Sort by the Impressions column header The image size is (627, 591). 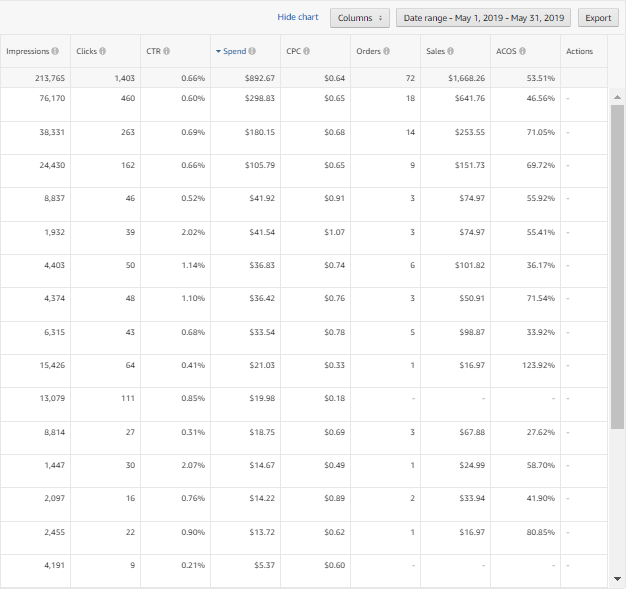27,51
